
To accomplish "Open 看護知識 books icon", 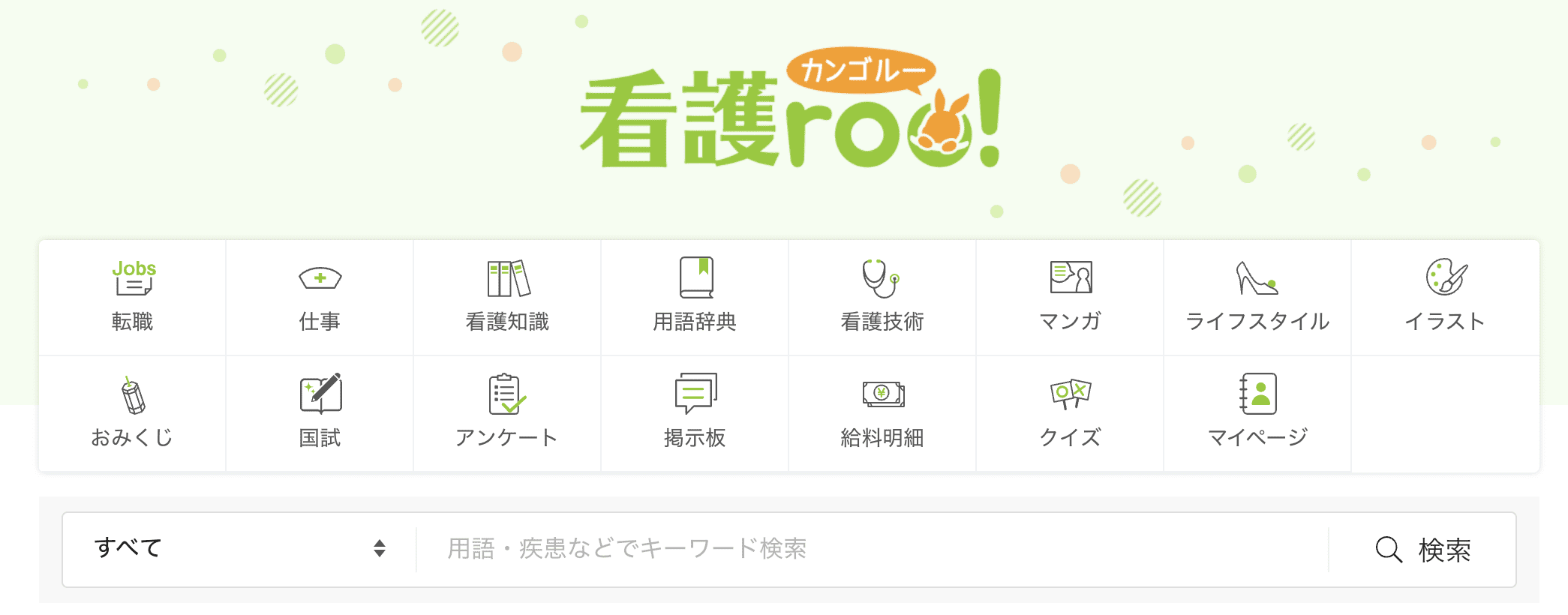I will pyautogui.click(x=508, y=278).
